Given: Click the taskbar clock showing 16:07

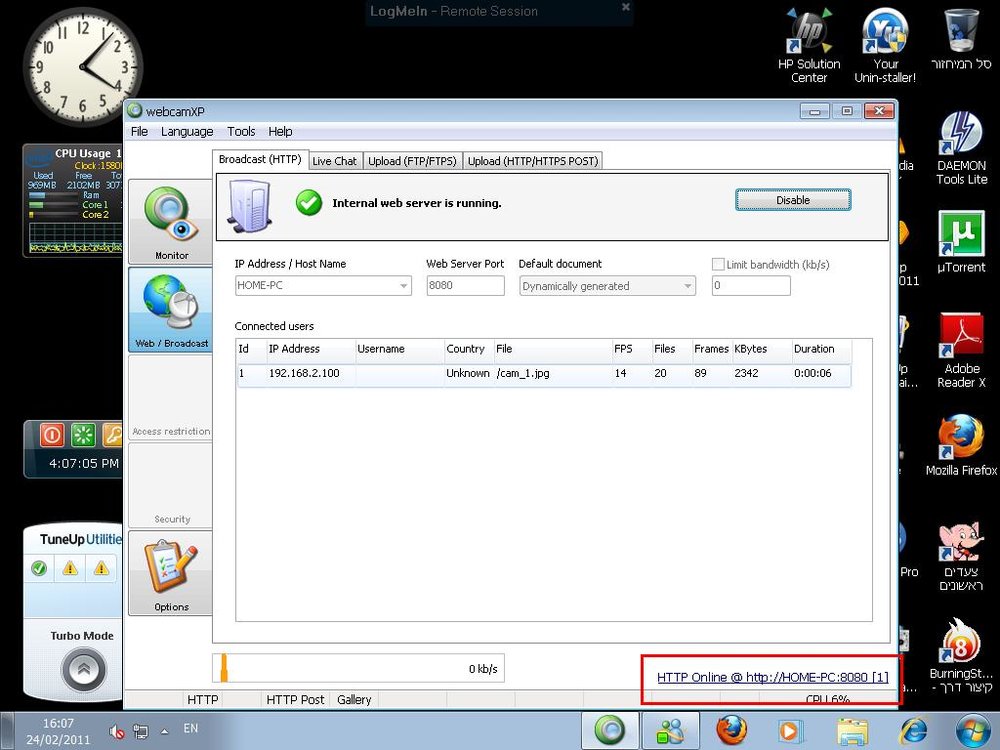Looking at the screenshot, I should click(x=58, y=732).
